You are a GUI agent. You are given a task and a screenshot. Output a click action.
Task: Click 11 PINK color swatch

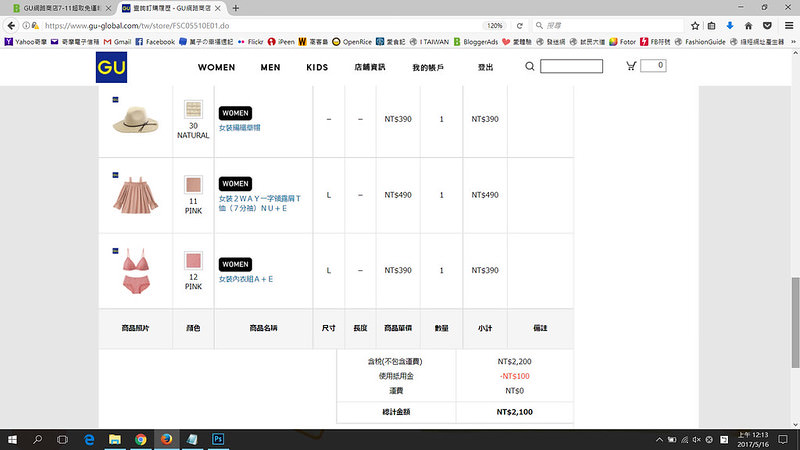tap(193, 185)
